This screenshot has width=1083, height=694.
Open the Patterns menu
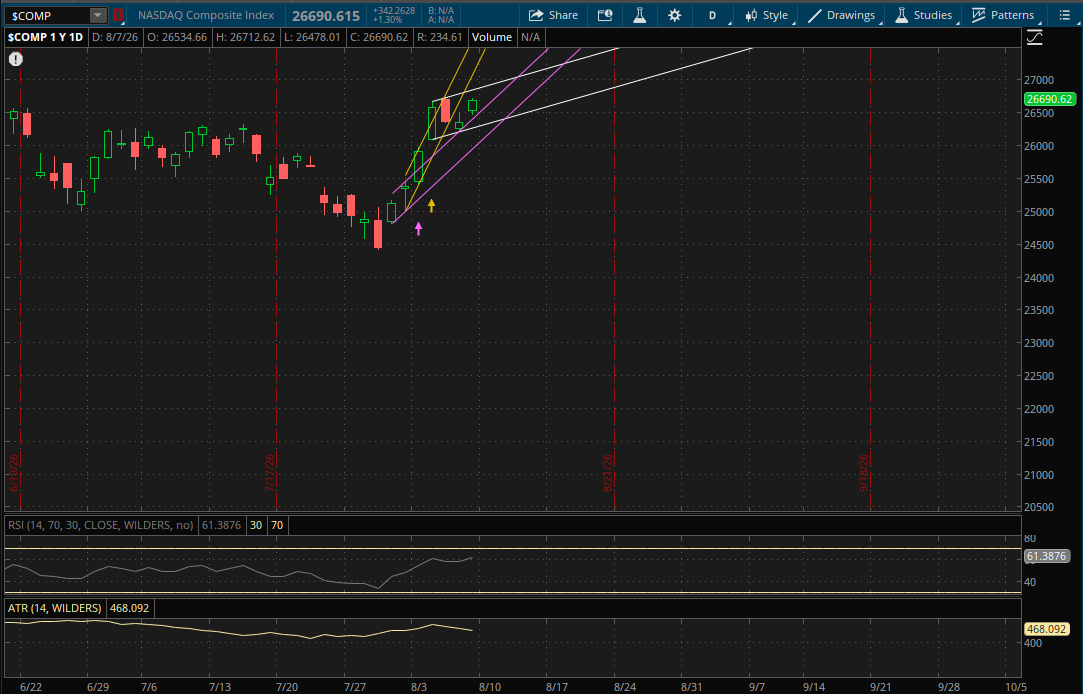coord(1003,15)
